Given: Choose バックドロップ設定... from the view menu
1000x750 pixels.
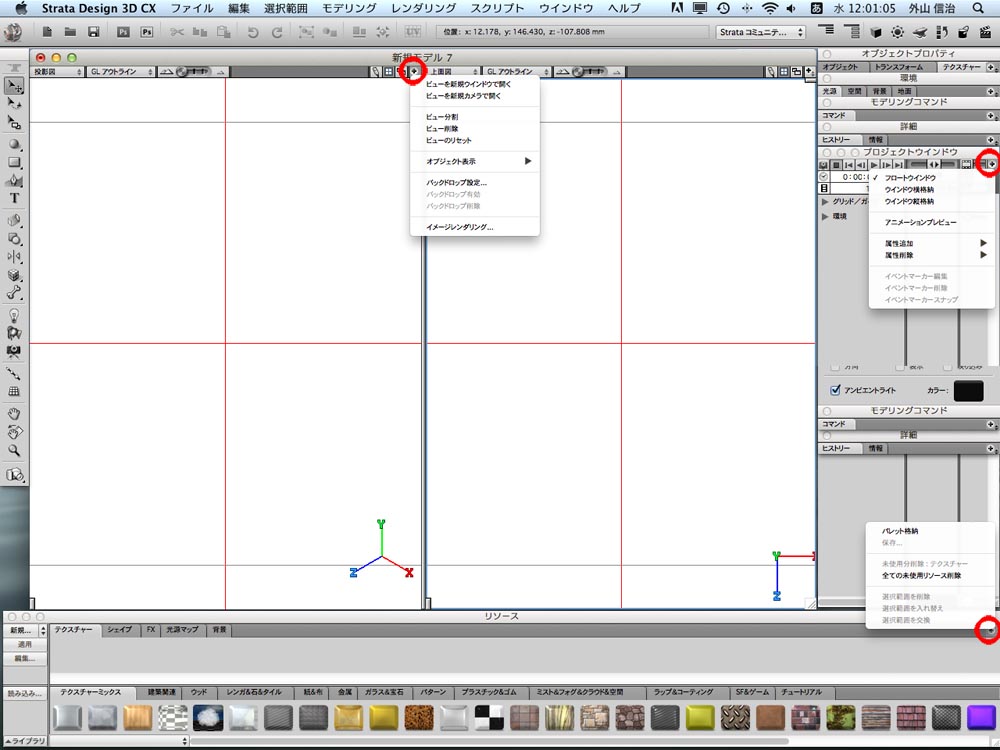Looking at the screenshot, I should pyautogui.click(x=475, y=182).
